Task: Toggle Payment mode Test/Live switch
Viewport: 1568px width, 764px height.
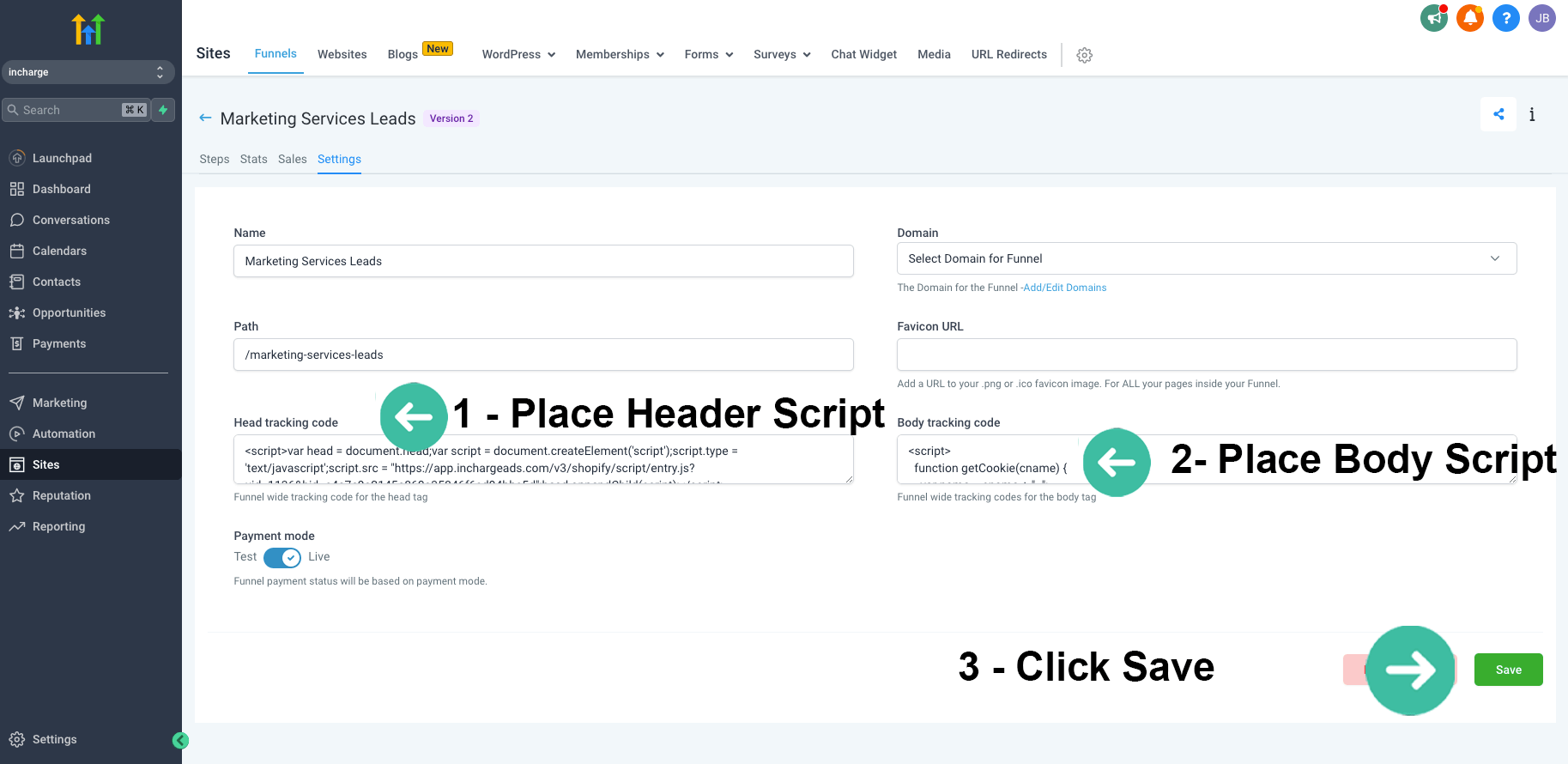Action: (x=282, y=557)
